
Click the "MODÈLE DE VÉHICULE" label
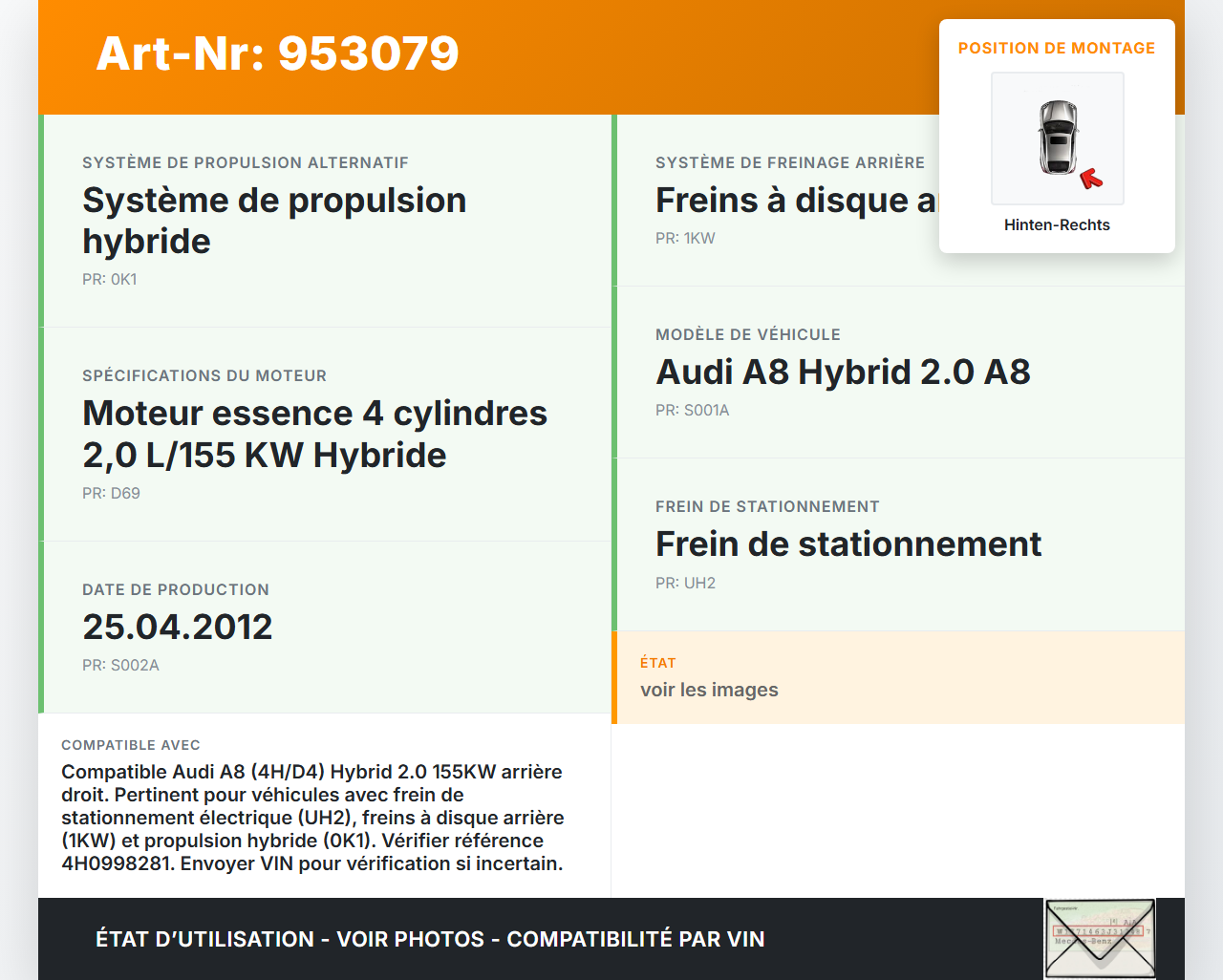click(748, 334)
